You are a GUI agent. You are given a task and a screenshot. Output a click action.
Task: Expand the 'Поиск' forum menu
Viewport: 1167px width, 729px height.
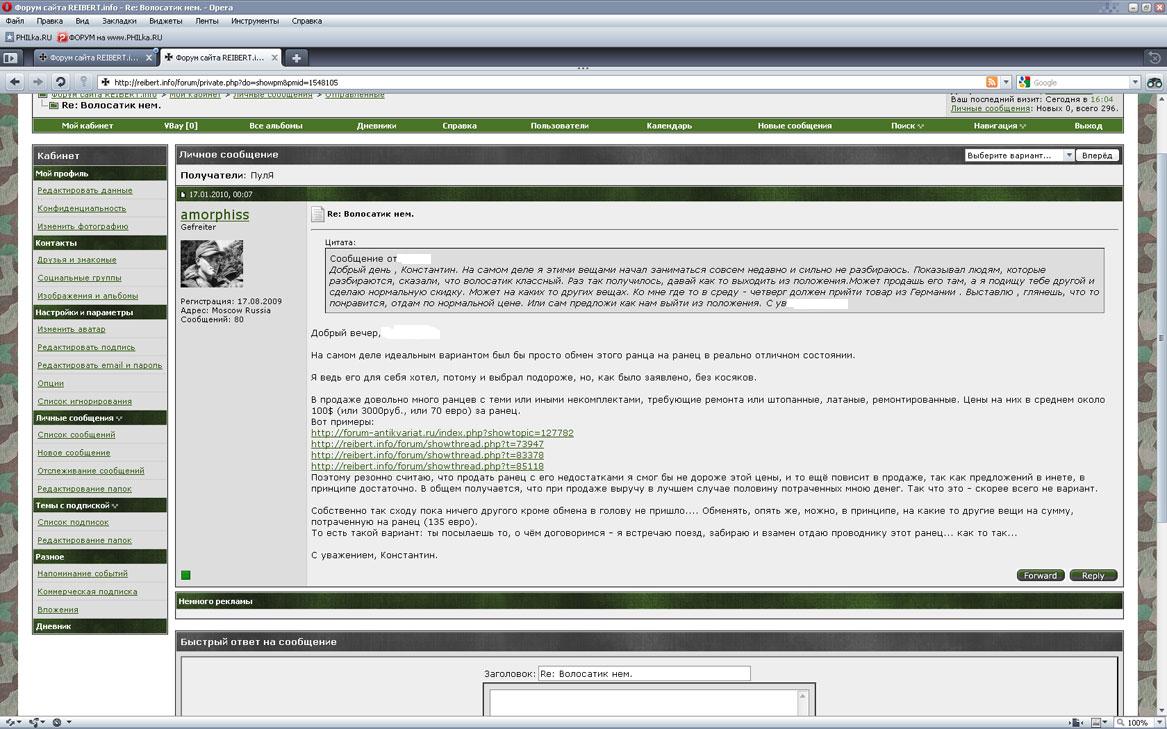(907, 126)
